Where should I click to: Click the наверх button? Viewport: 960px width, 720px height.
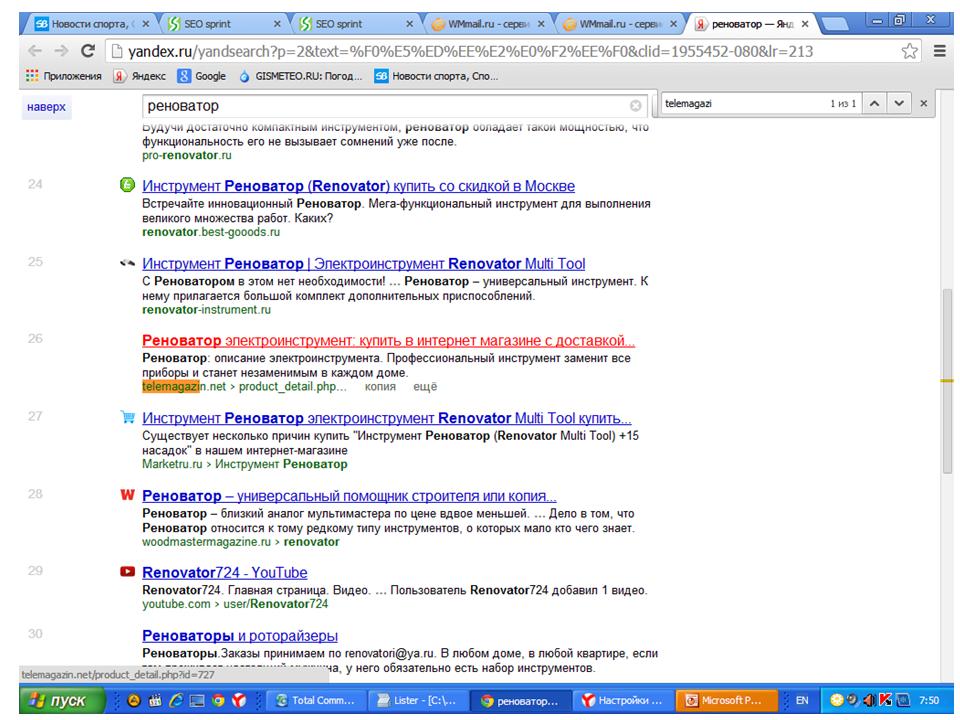pos(47,107)
